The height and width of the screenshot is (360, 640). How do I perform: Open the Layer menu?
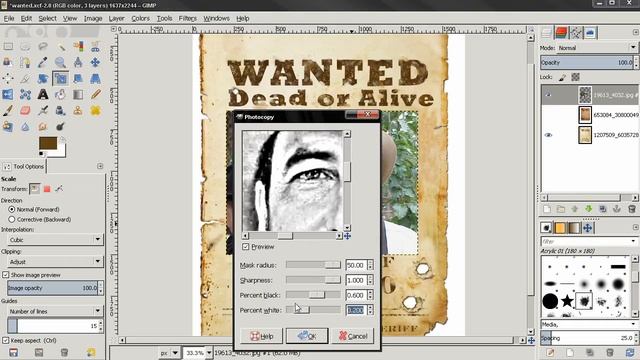click(x=116, y=18)
